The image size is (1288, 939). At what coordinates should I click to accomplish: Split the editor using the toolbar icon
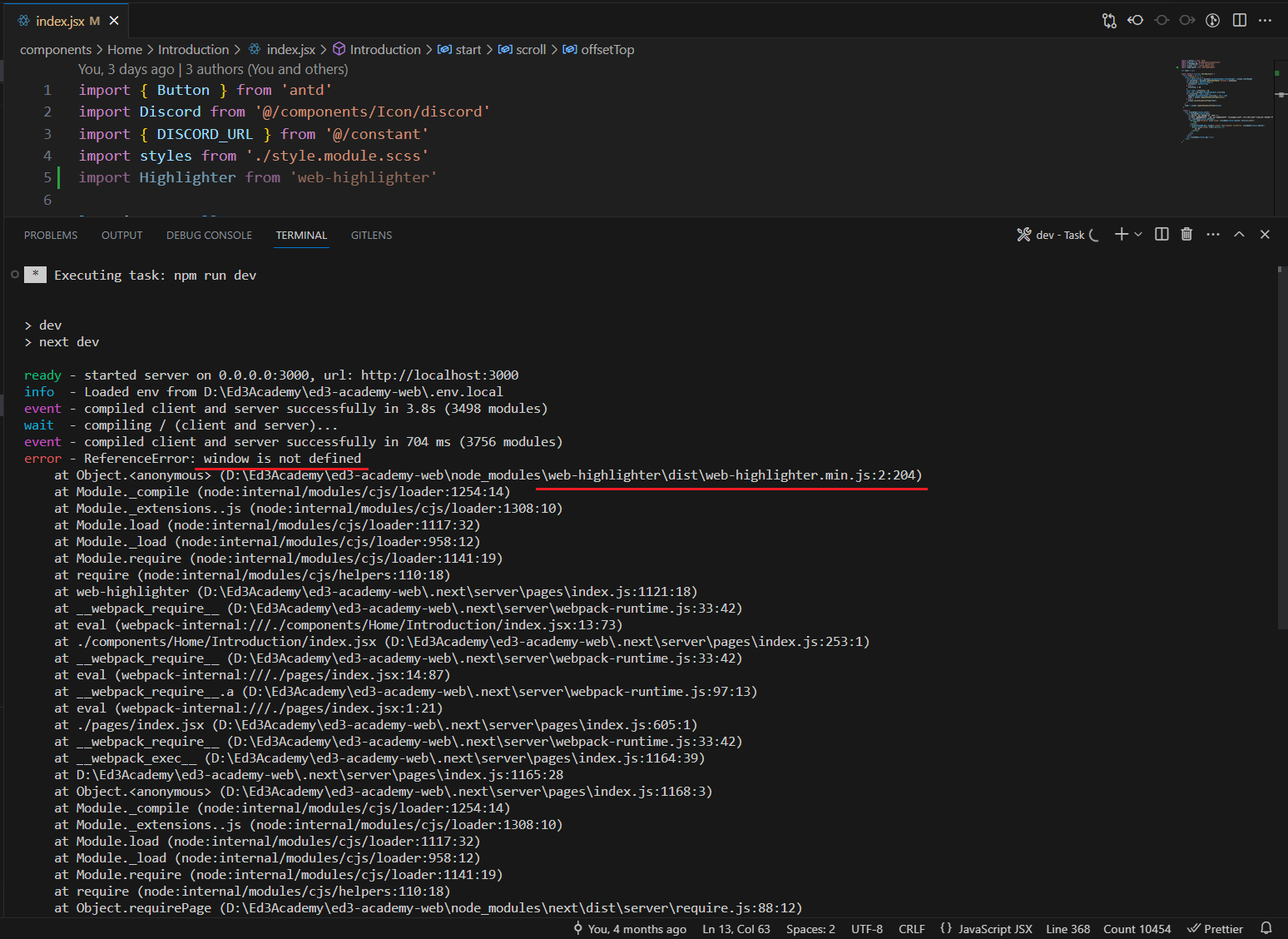1239,20
